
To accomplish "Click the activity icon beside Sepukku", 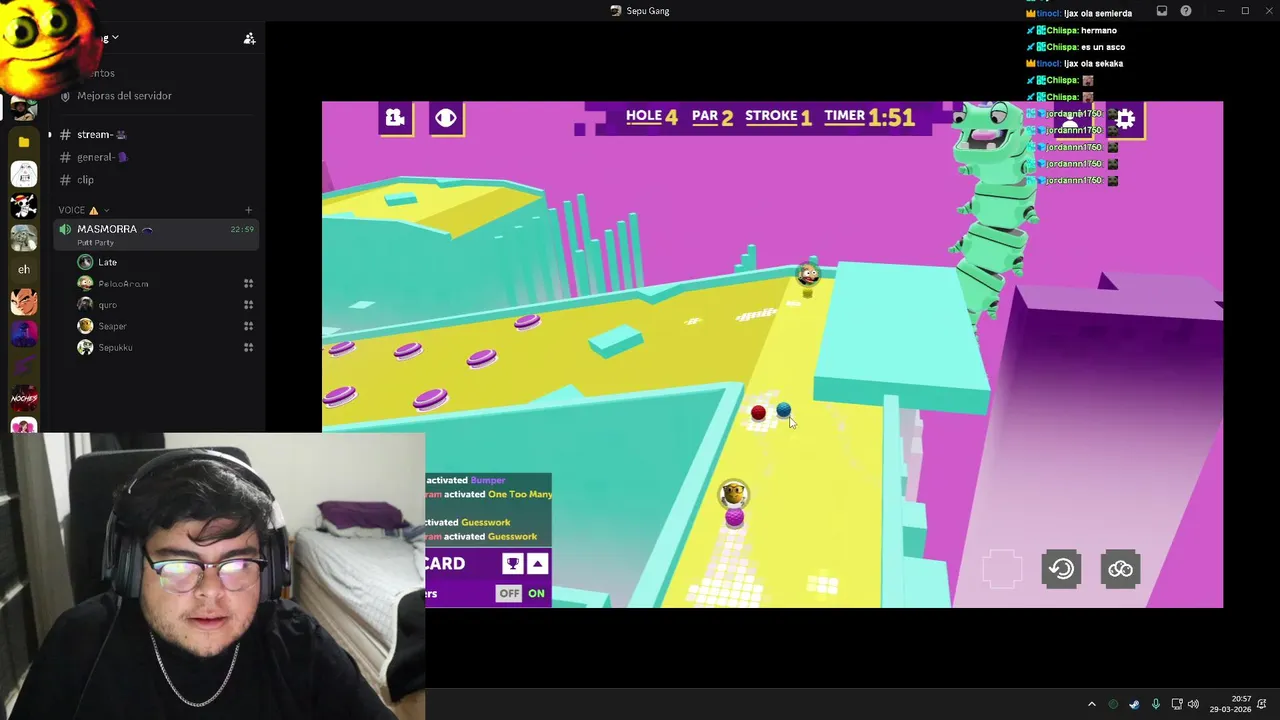I will tap(248, 347).
